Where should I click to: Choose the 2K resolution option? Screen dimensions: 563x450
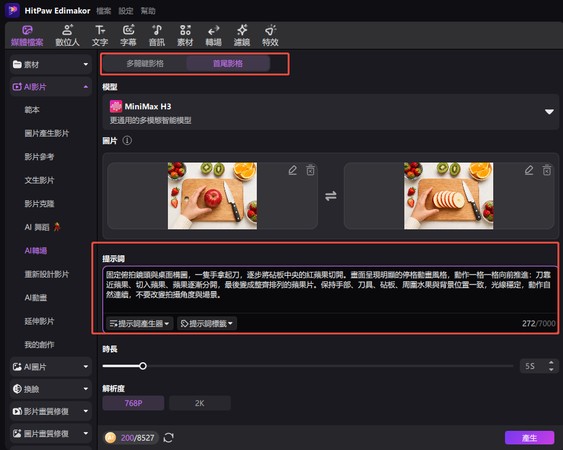tap(200, 403)
